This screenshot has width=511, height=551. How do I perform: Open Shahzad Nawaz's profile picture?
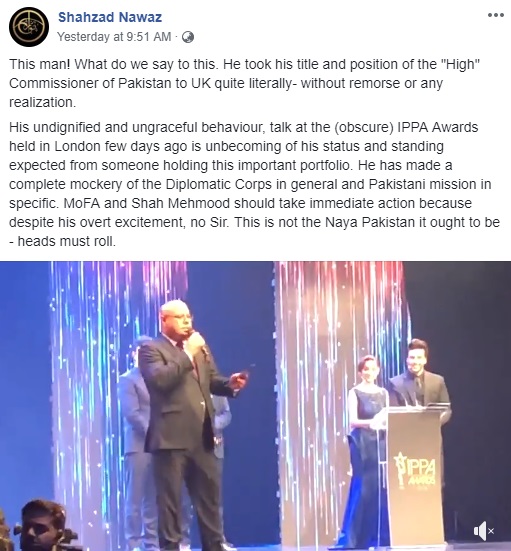tap(29, 27)
